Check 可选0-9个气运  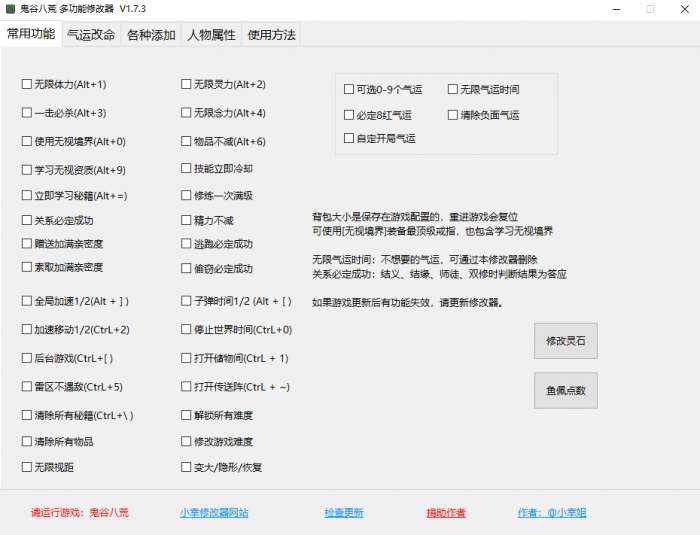(x=383, y=89)
